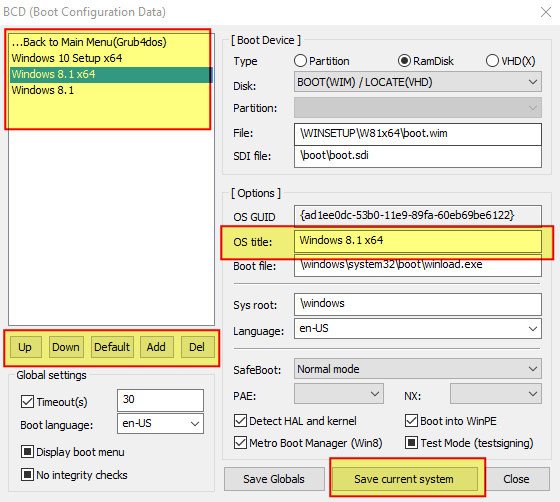
Task: Click into the OS title field
Action: pos(418,241)
